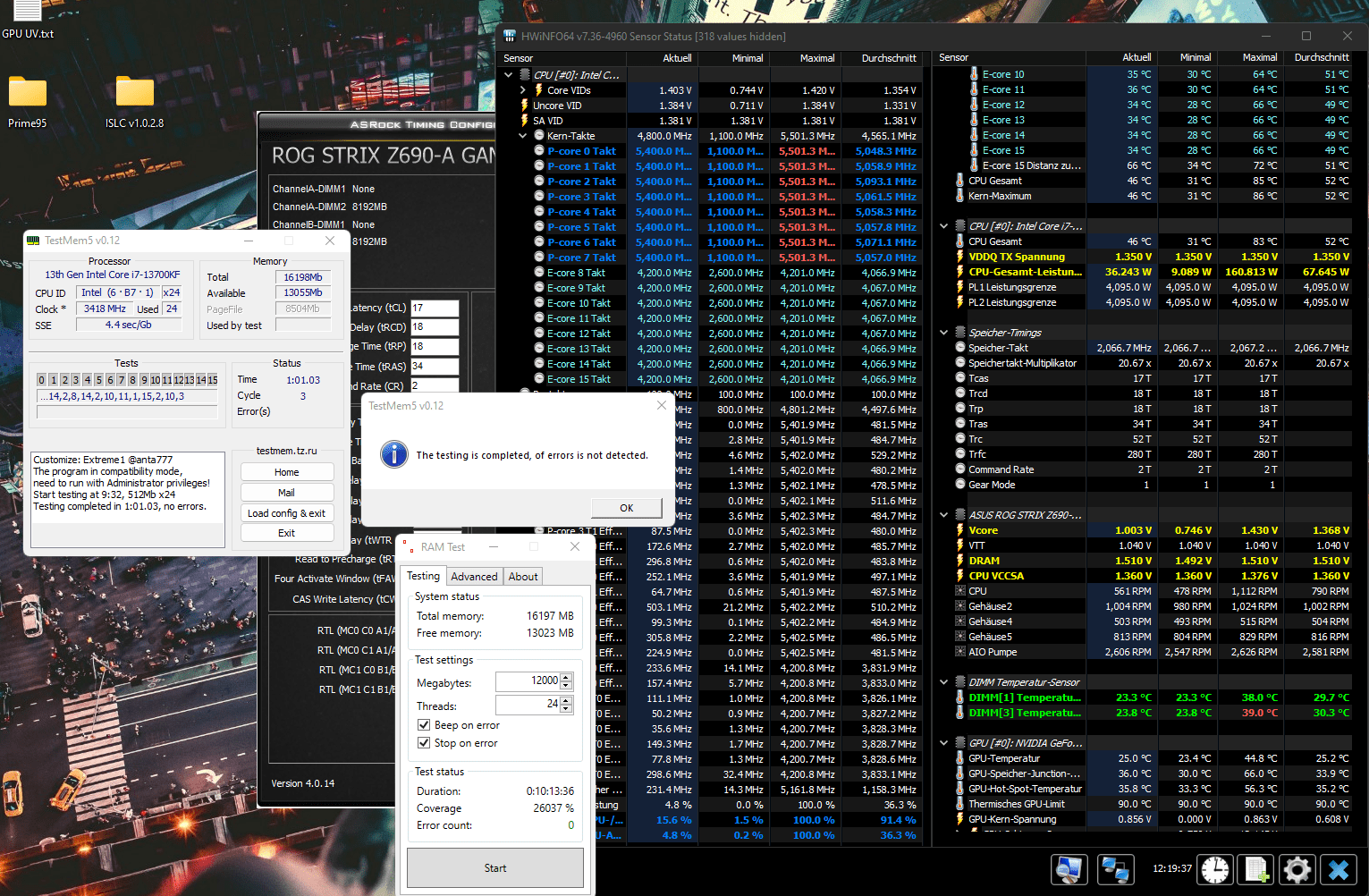Screen dimensions: 1369x896
Task: Start logging with the sheet plus icon
Action: [1256, 868]
